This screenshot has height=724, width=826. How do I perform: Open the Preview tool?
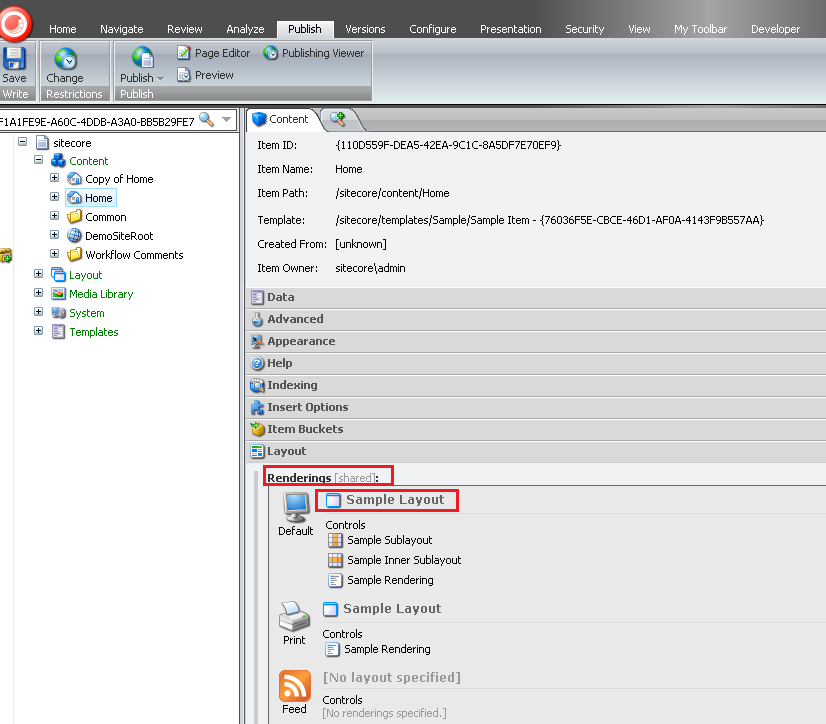tap(205, 75)
